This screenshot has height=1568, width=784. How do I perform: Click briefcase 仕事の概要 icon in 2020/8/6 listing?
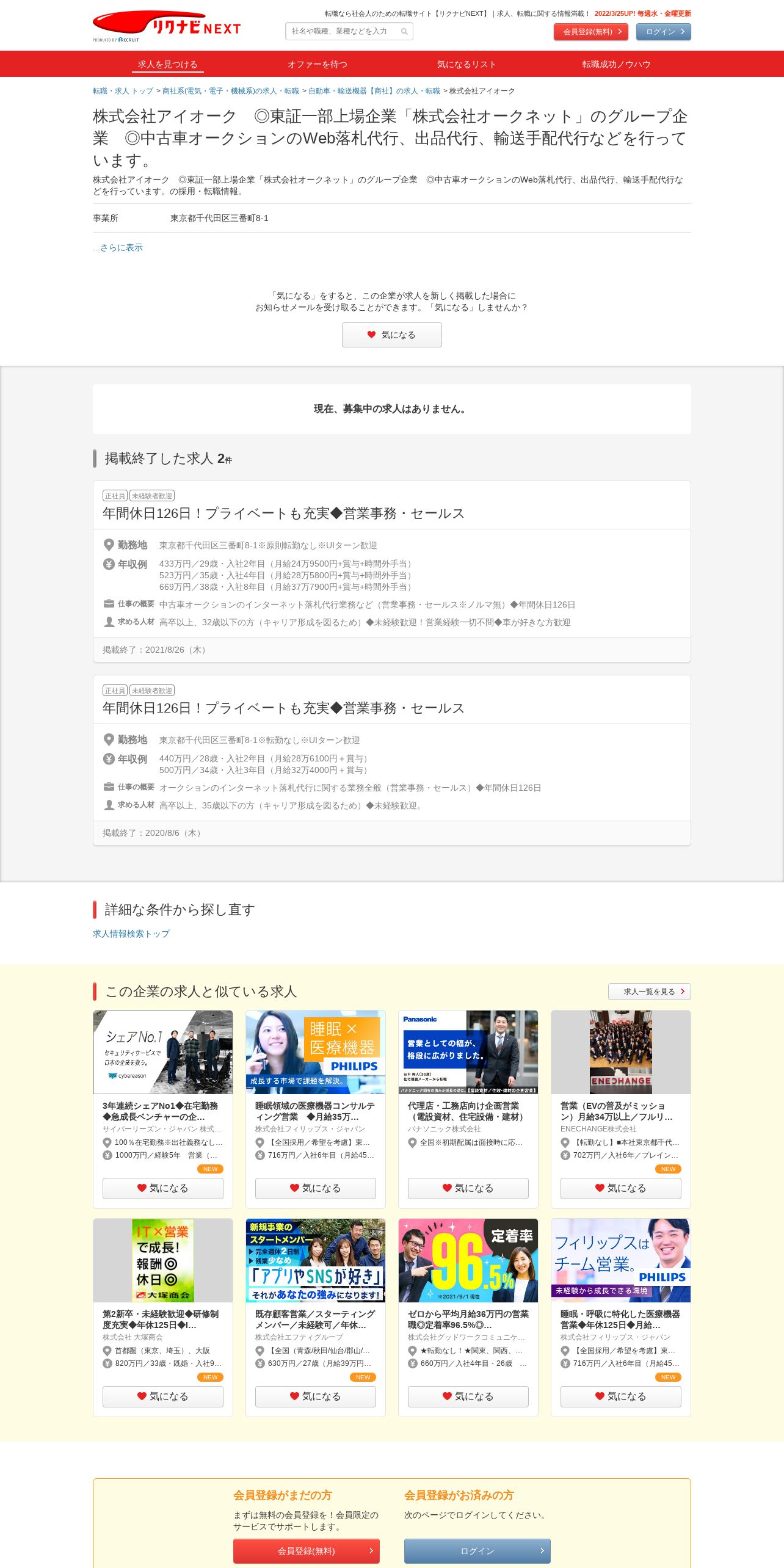coord(109,787)
